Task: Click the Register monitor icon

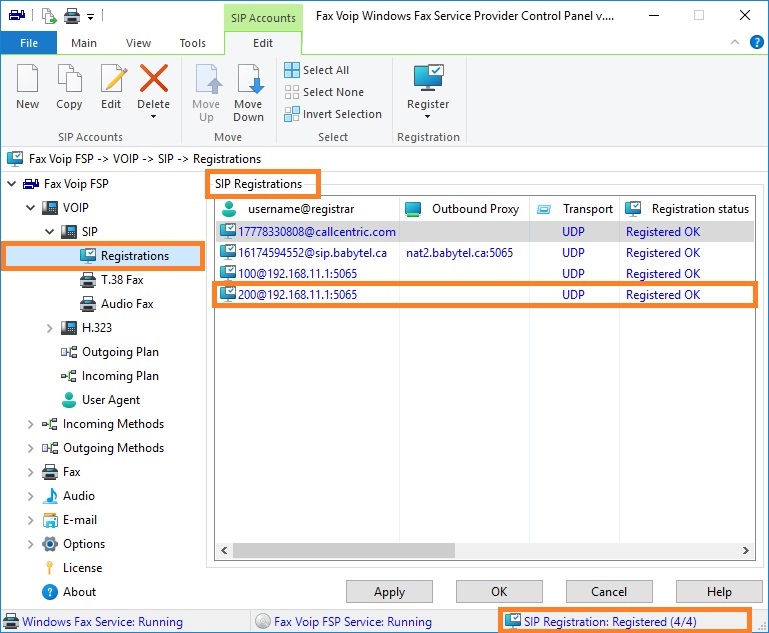Action: [428, 77]
